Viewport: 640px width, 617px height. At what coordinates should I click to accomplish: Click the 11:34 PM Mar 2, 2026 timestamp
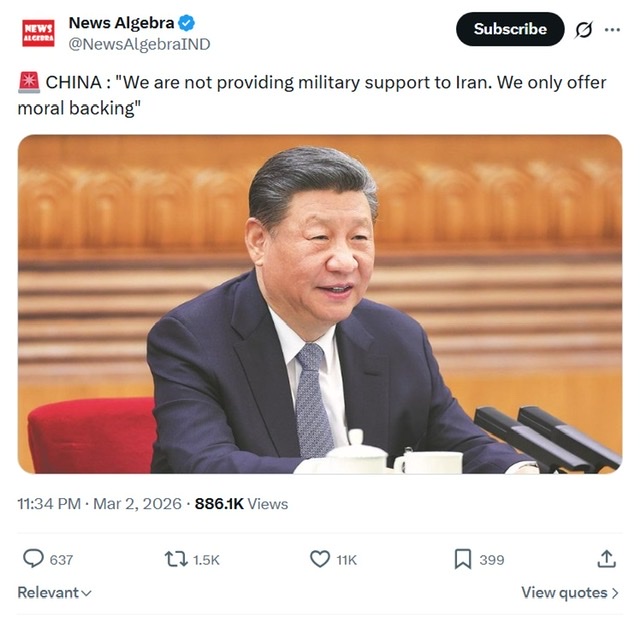coord(99,504)
